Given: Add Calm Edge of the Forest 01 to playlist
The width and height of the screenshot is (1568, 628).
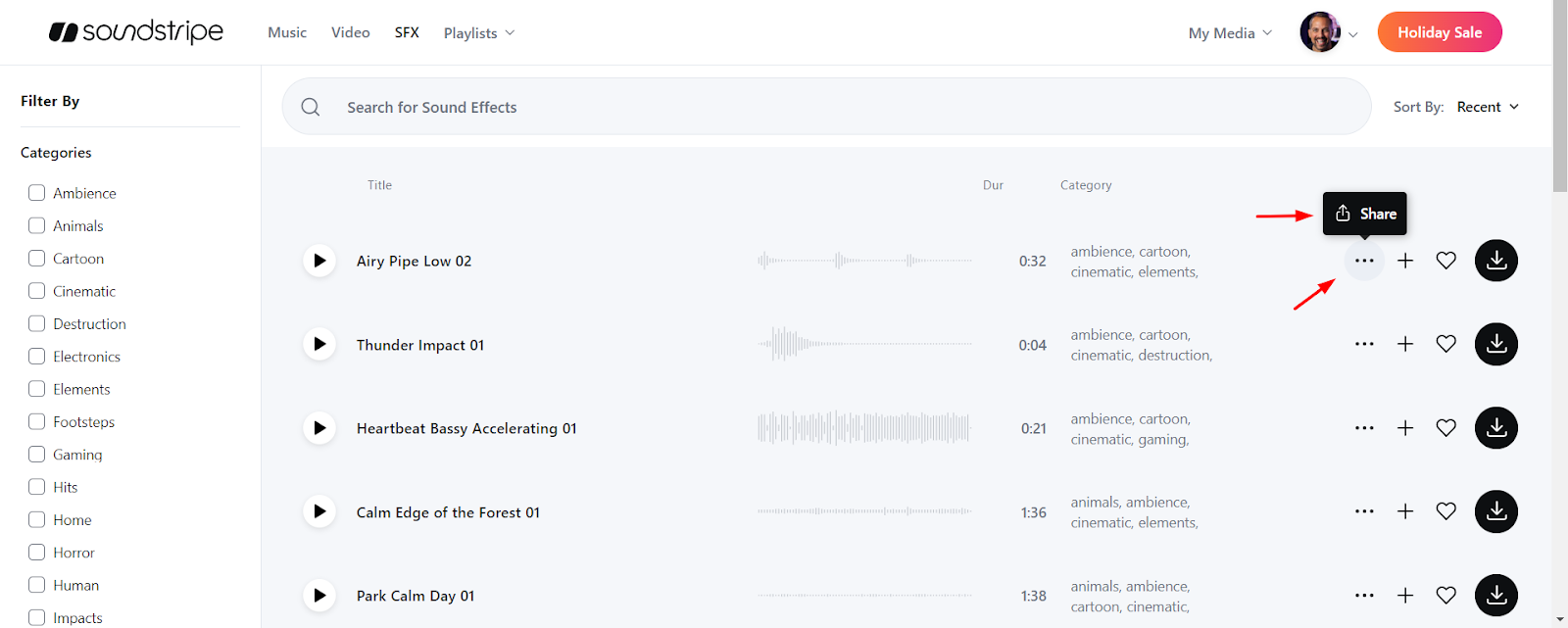Looking at the screenshot, I should pyautogui.click(x=1405, y=511).
